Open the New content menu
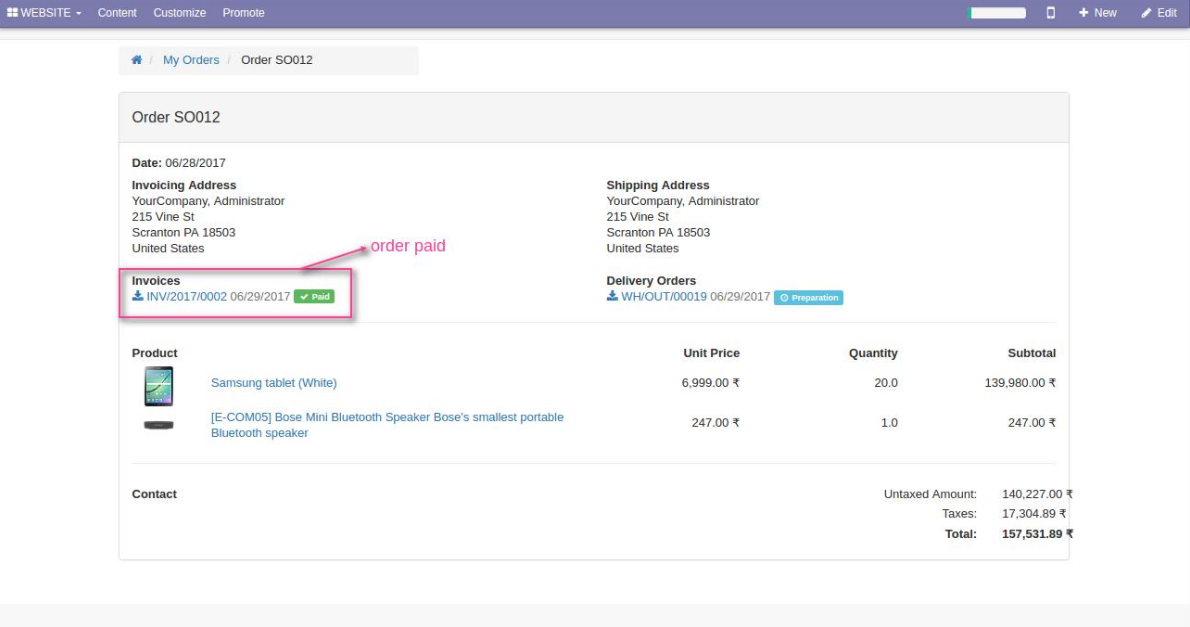1190x627 pixels. coord(1097,13)
